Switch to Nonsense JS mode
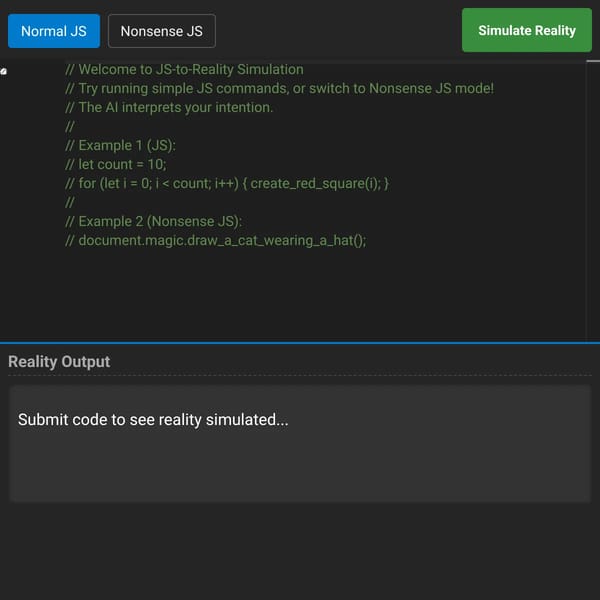The width and height of the screenshot is (600, 600). click(x=161, y=31)
